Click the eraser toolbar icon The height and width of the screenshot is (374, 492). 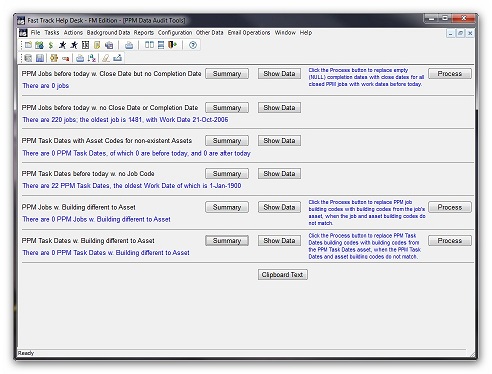pos(106,58)
